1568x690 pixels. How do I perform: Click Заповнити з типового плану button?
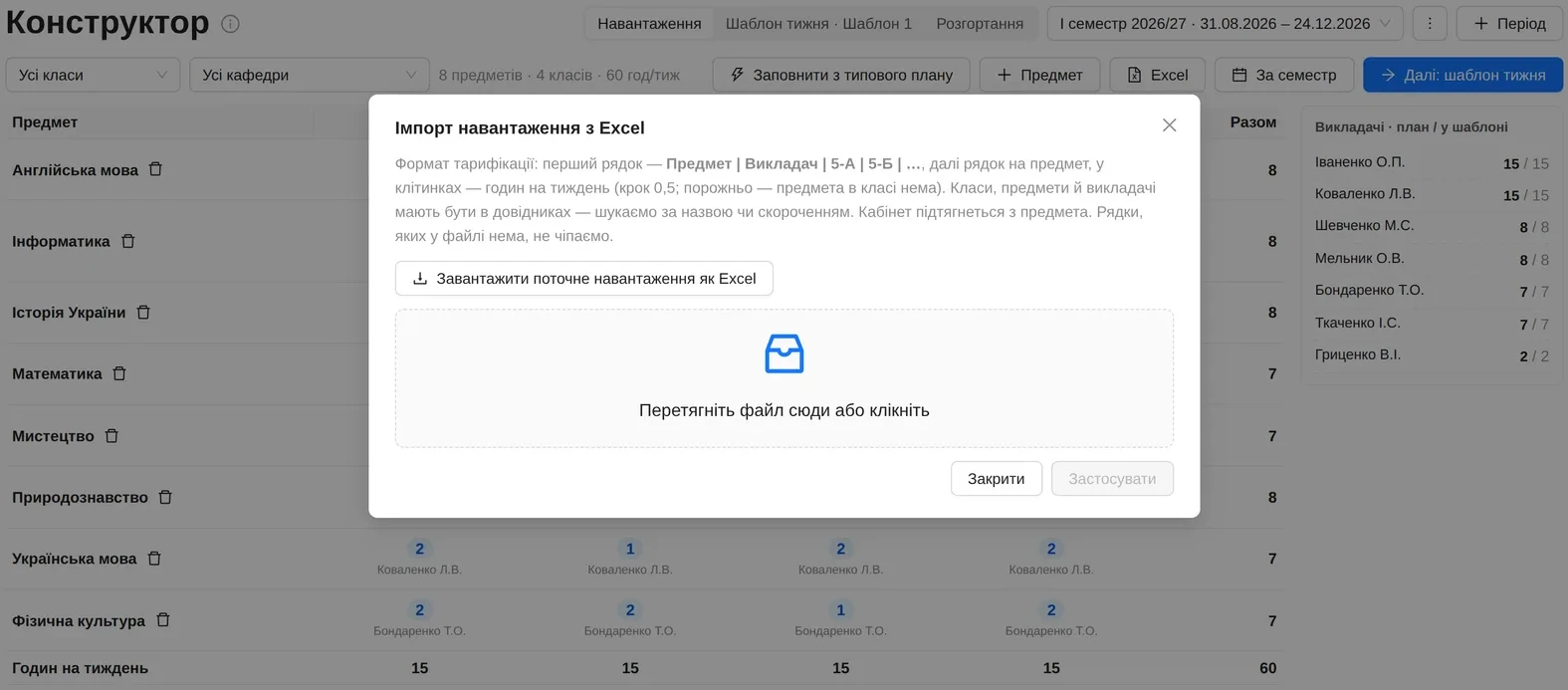pos(841,75)
